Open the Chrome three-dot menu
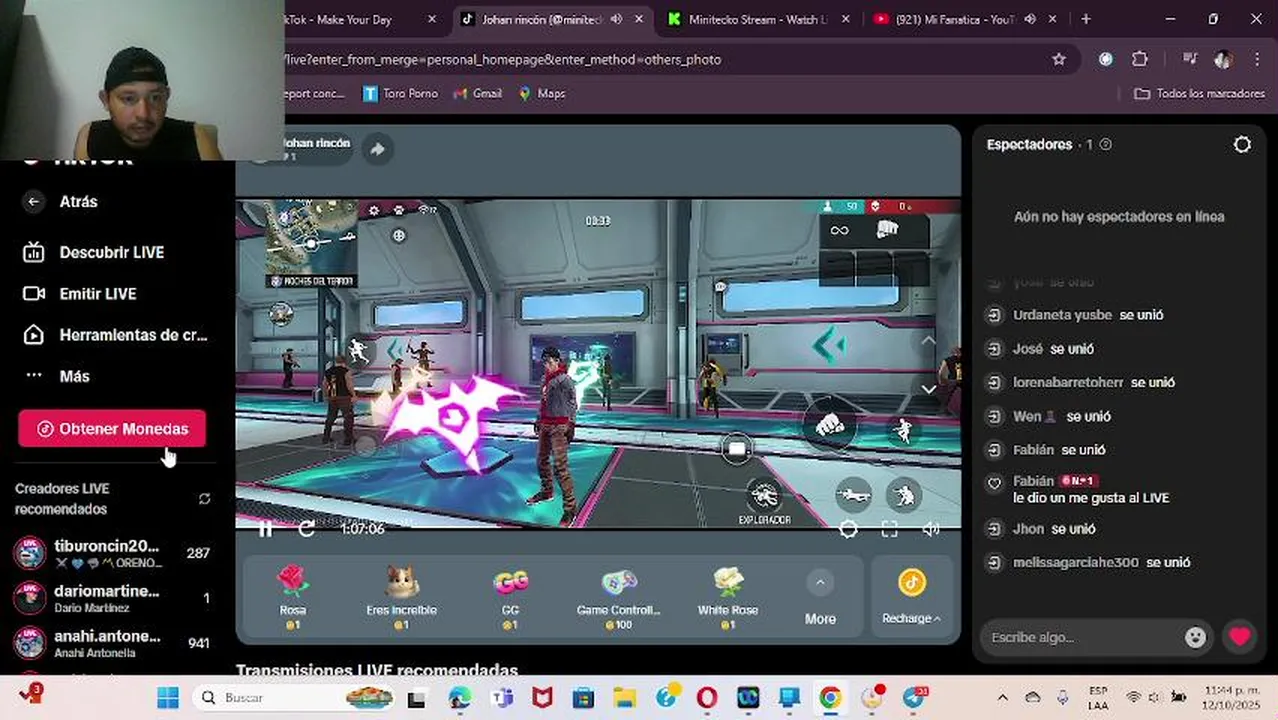The height and width of the screenshot is (720, 1278). 1258,59
